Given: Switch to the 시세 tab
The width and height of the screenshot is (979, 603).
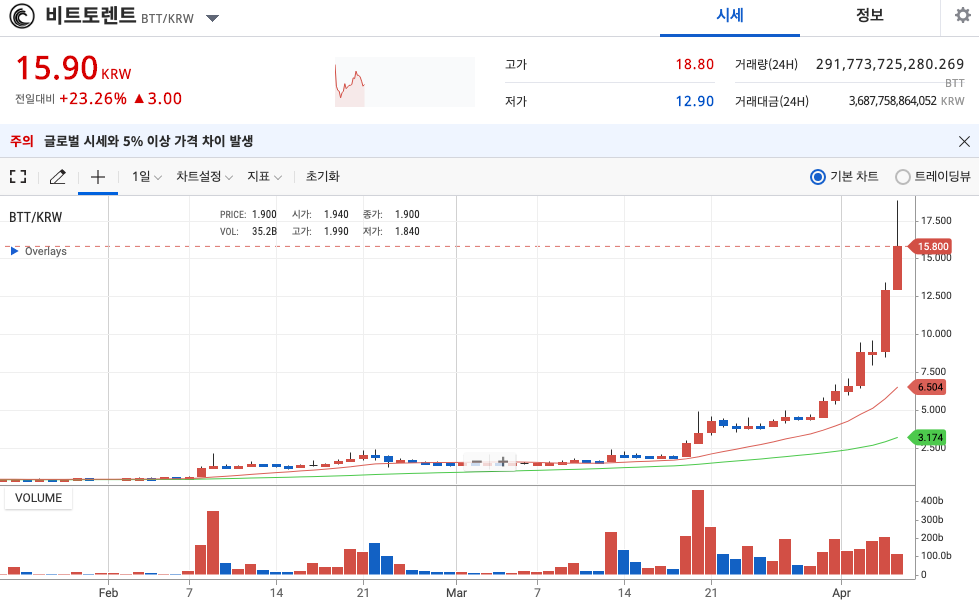Looking at the screenshot, I should [730, 16].
